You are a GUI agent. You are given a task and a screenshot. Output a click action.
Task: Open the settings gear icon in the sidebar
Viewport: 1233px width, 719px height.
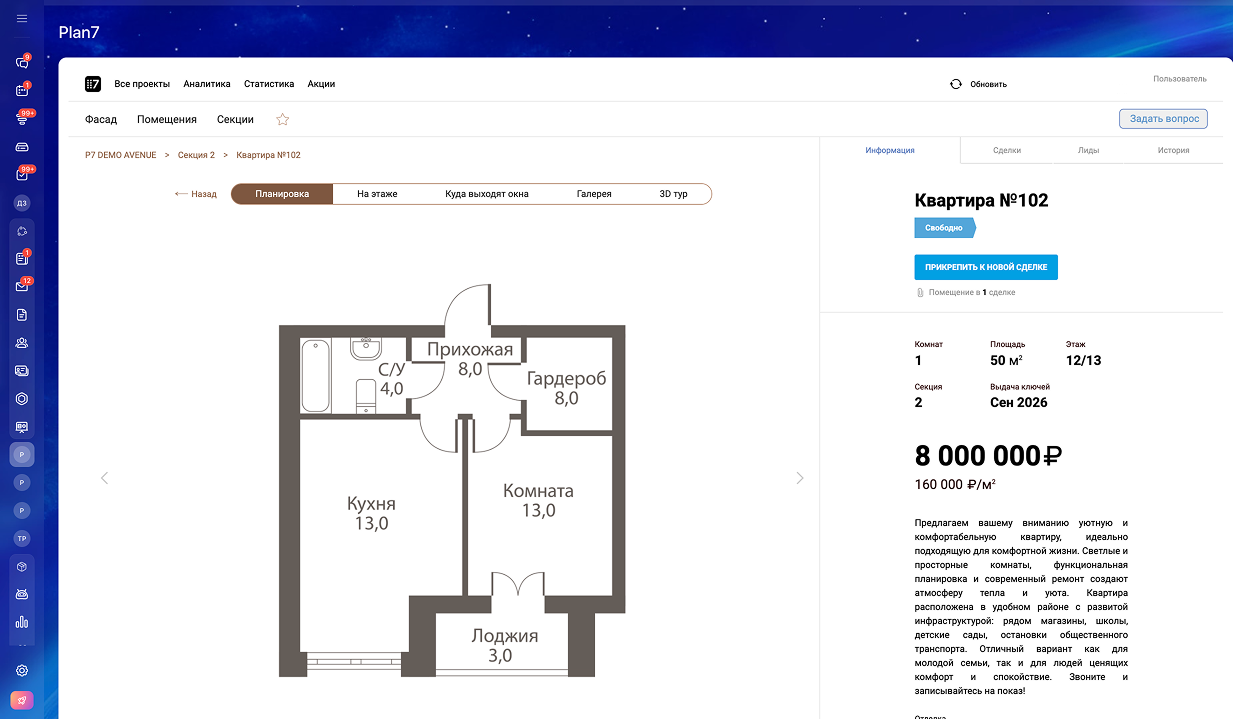22,671
